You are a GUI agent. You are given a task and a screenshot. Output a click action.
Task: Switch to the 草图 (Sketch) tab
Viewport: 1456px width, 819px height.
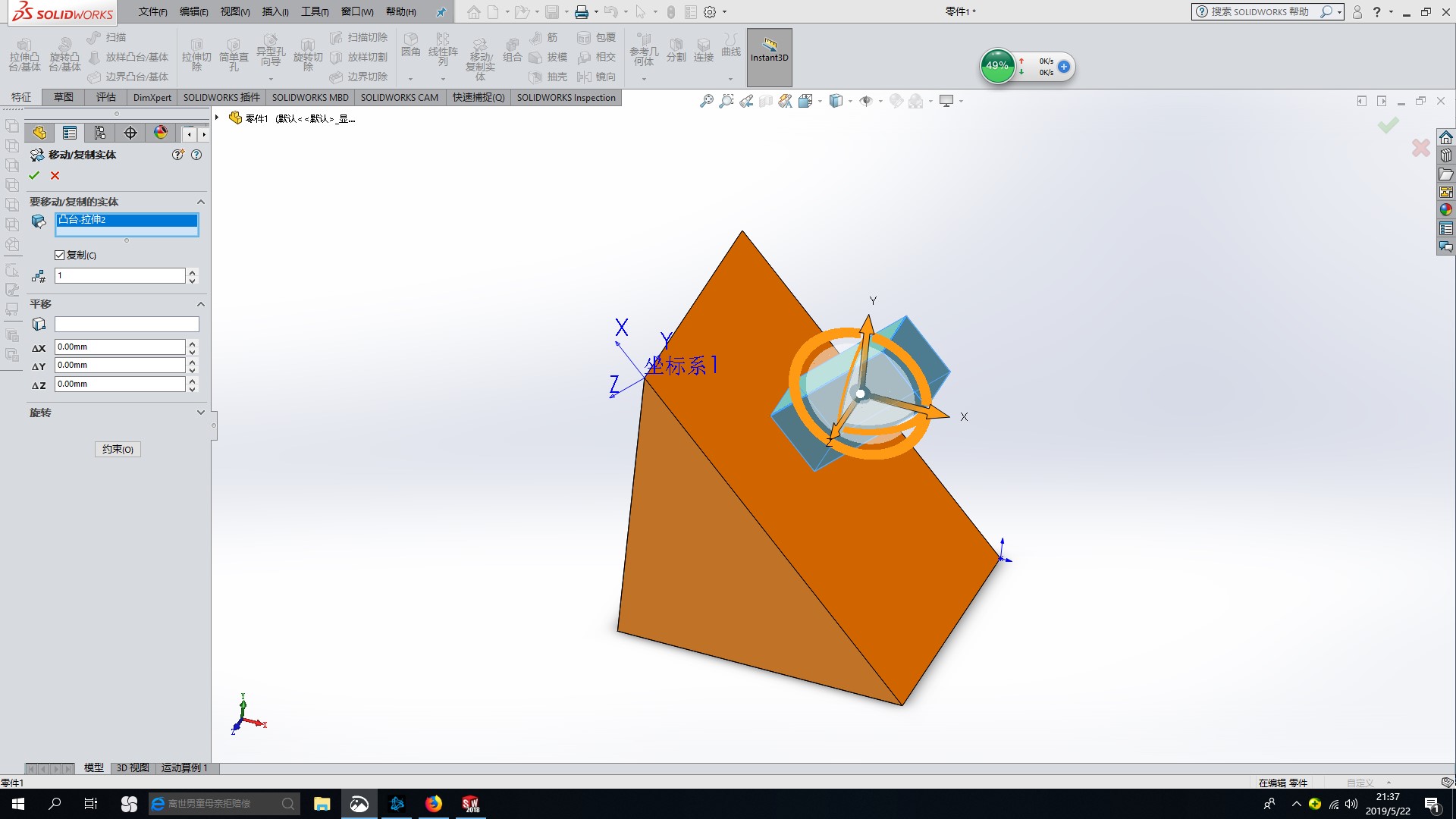(x=64, y=97)
